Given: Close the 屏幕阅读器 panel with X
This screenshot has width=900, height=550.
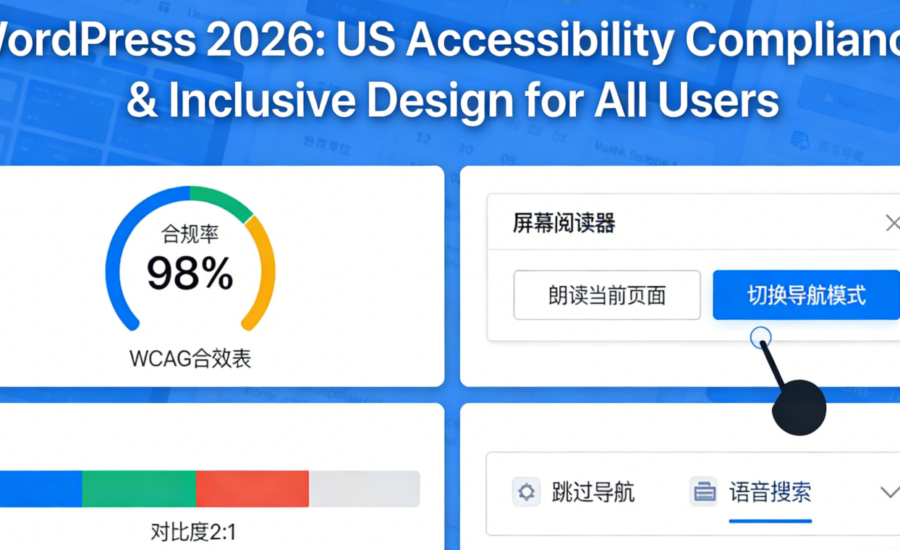Looking at the screenshot, I should click(x=892, y=223).
